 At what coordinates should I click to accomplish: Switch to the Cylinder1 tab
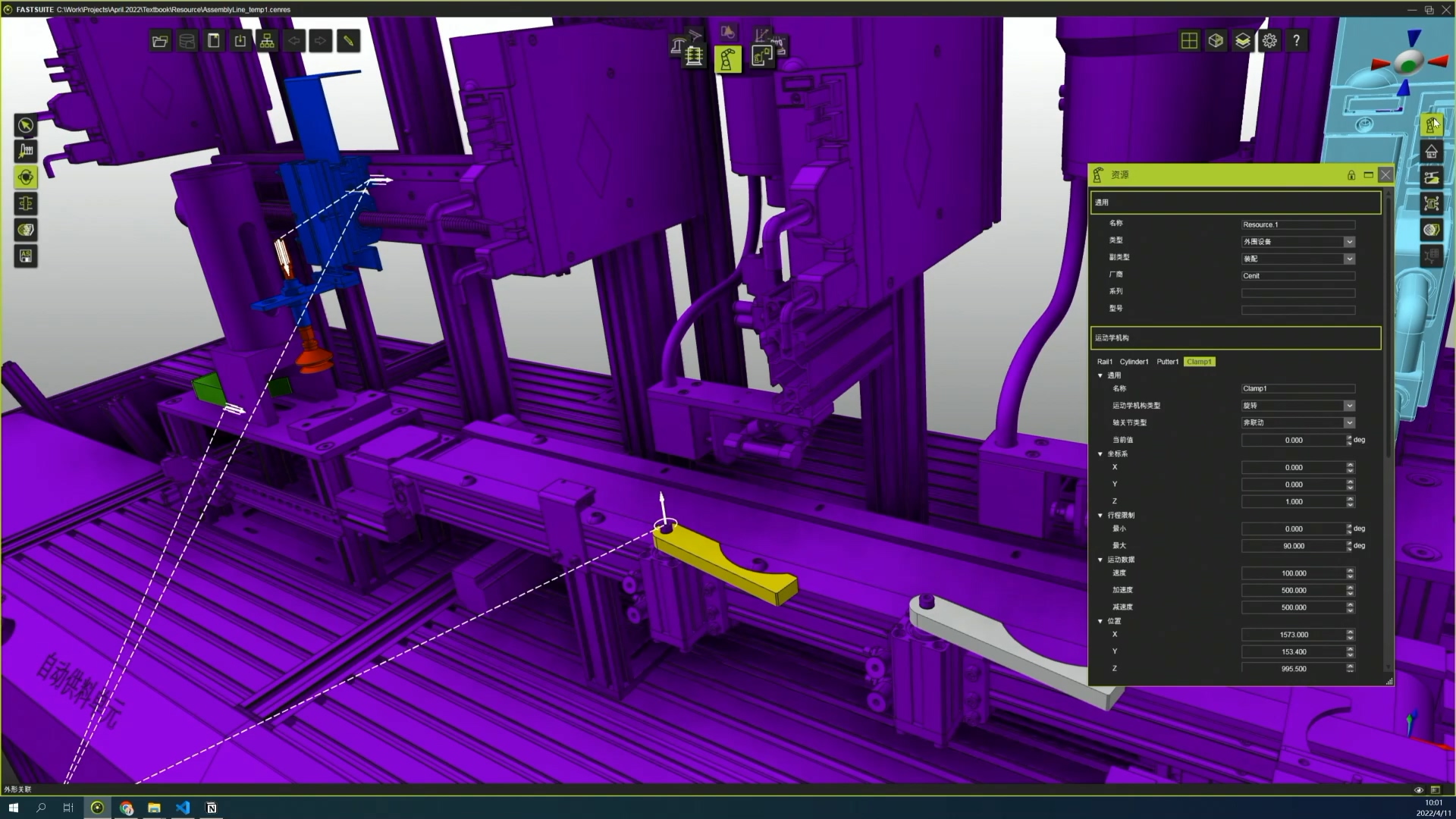coord(1134,362)
